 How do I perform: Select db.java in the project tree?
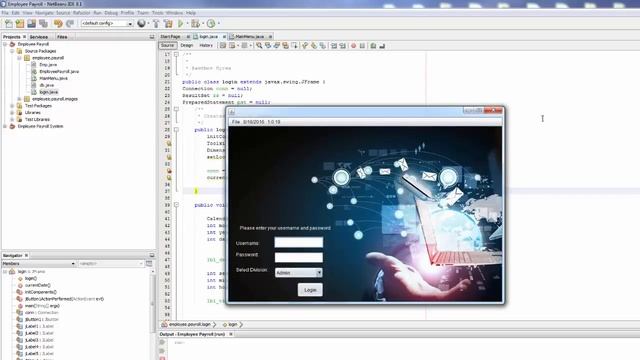[47, 85]
